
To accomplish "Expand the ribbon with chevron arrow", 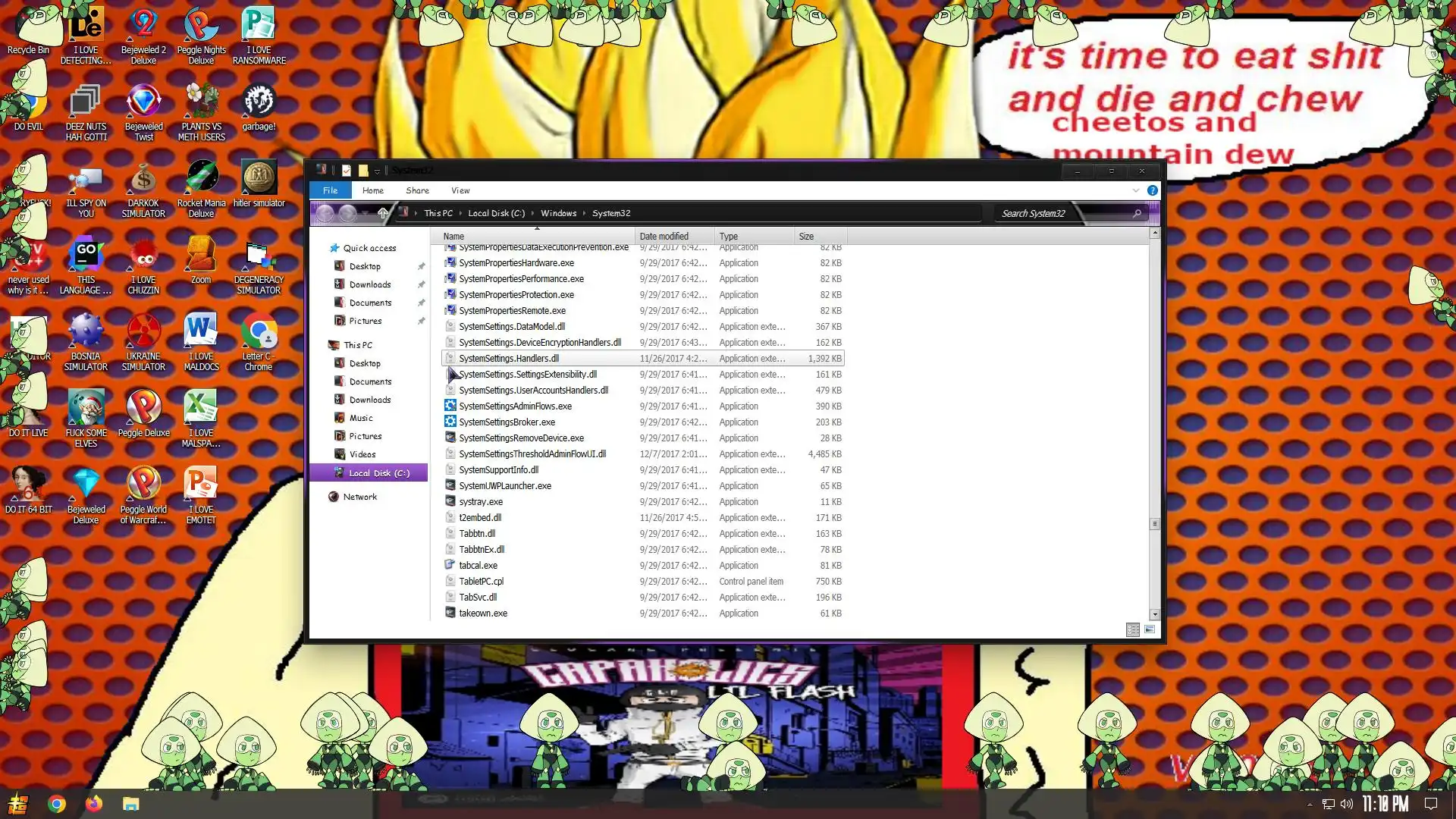I will coord(1135,190).
